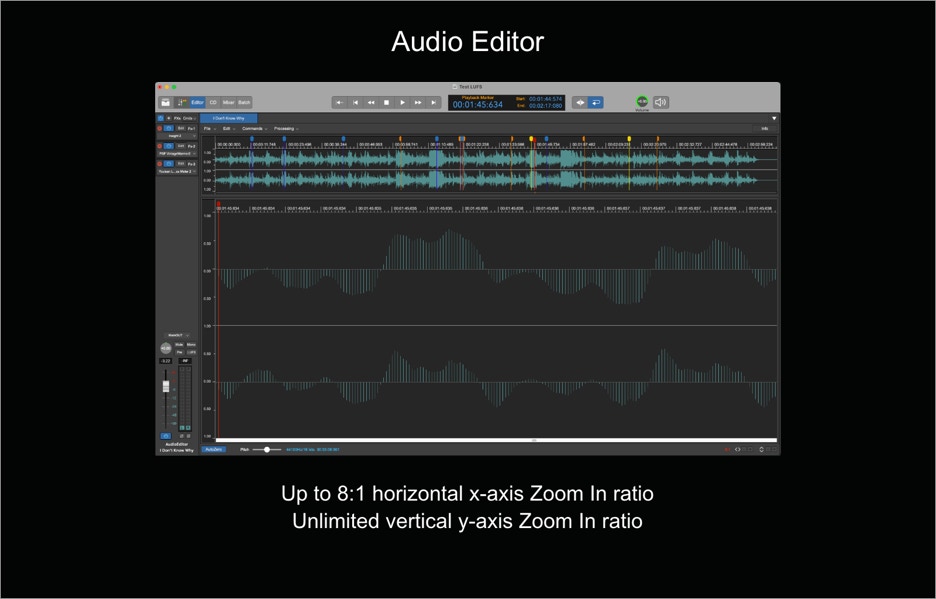936x599 pixels.
Task: Toggle the blue loop playback button
Action: 596,102
